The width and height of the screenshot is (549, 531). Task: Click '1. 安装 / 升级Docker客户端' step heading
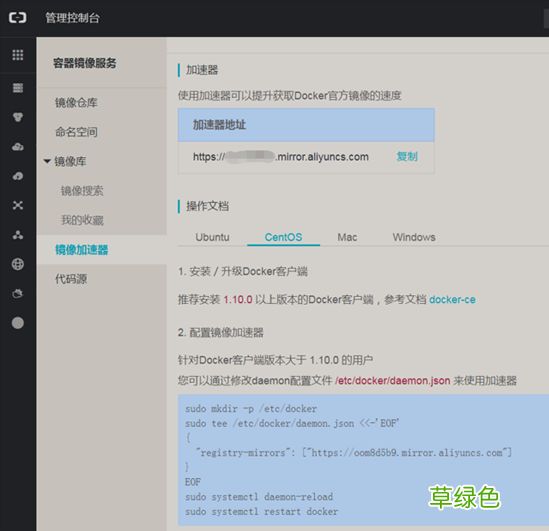[243, 271]
